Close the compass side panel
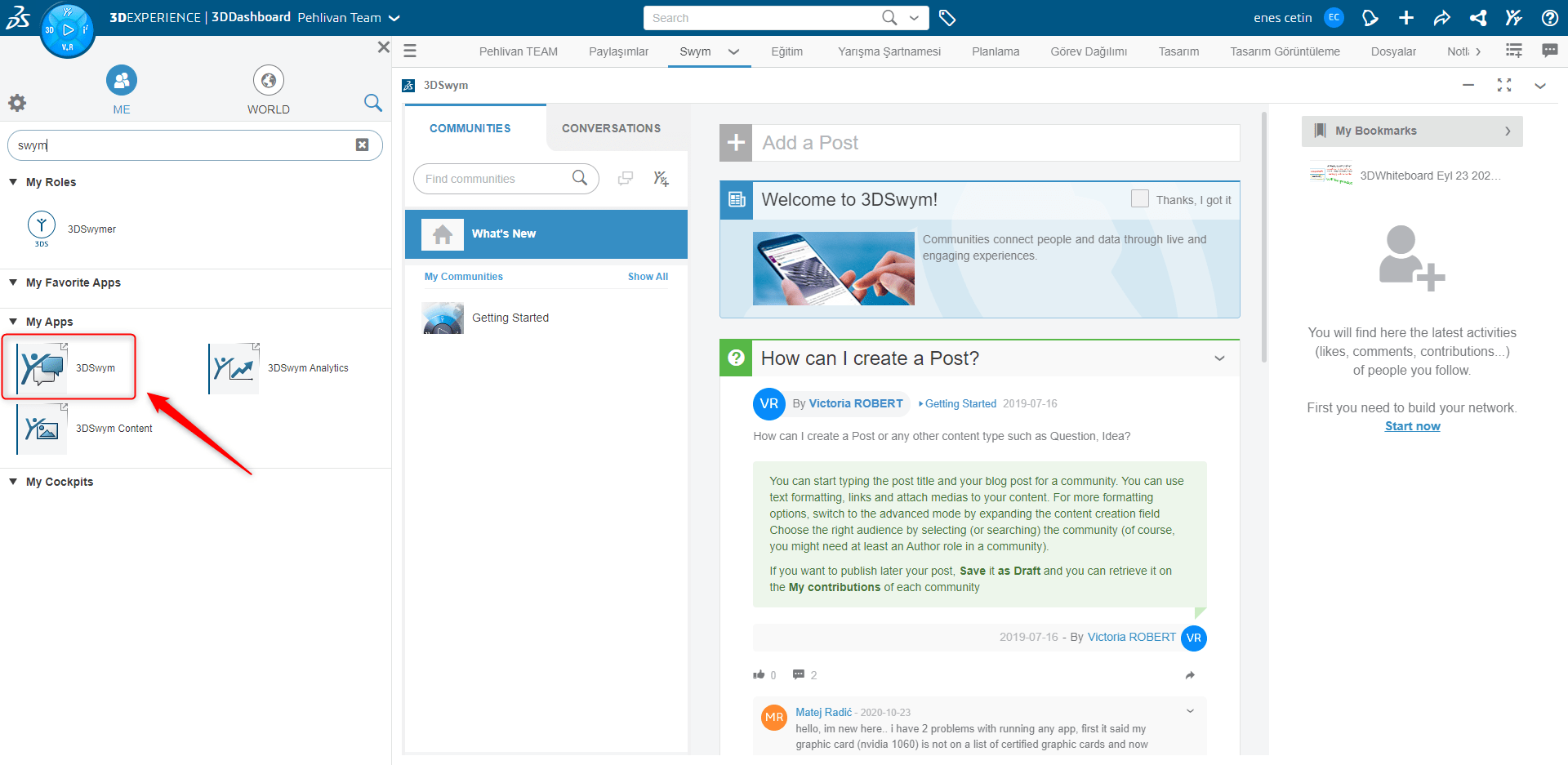1568x765 pixels. [383, 47]
